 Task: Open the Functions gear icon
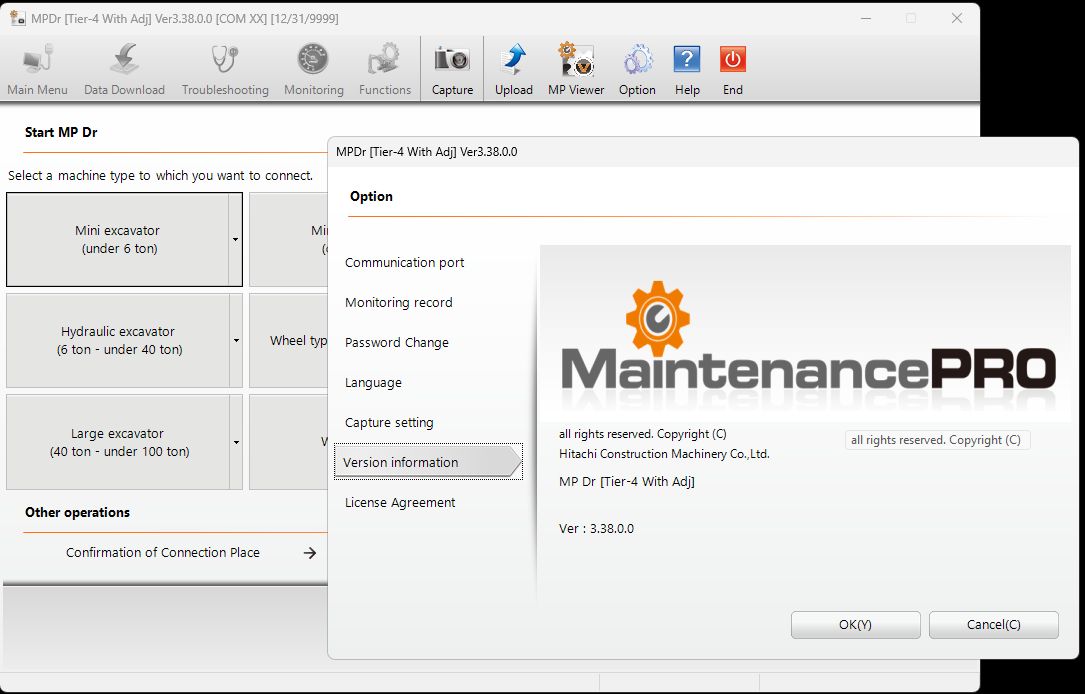point(385,69)
